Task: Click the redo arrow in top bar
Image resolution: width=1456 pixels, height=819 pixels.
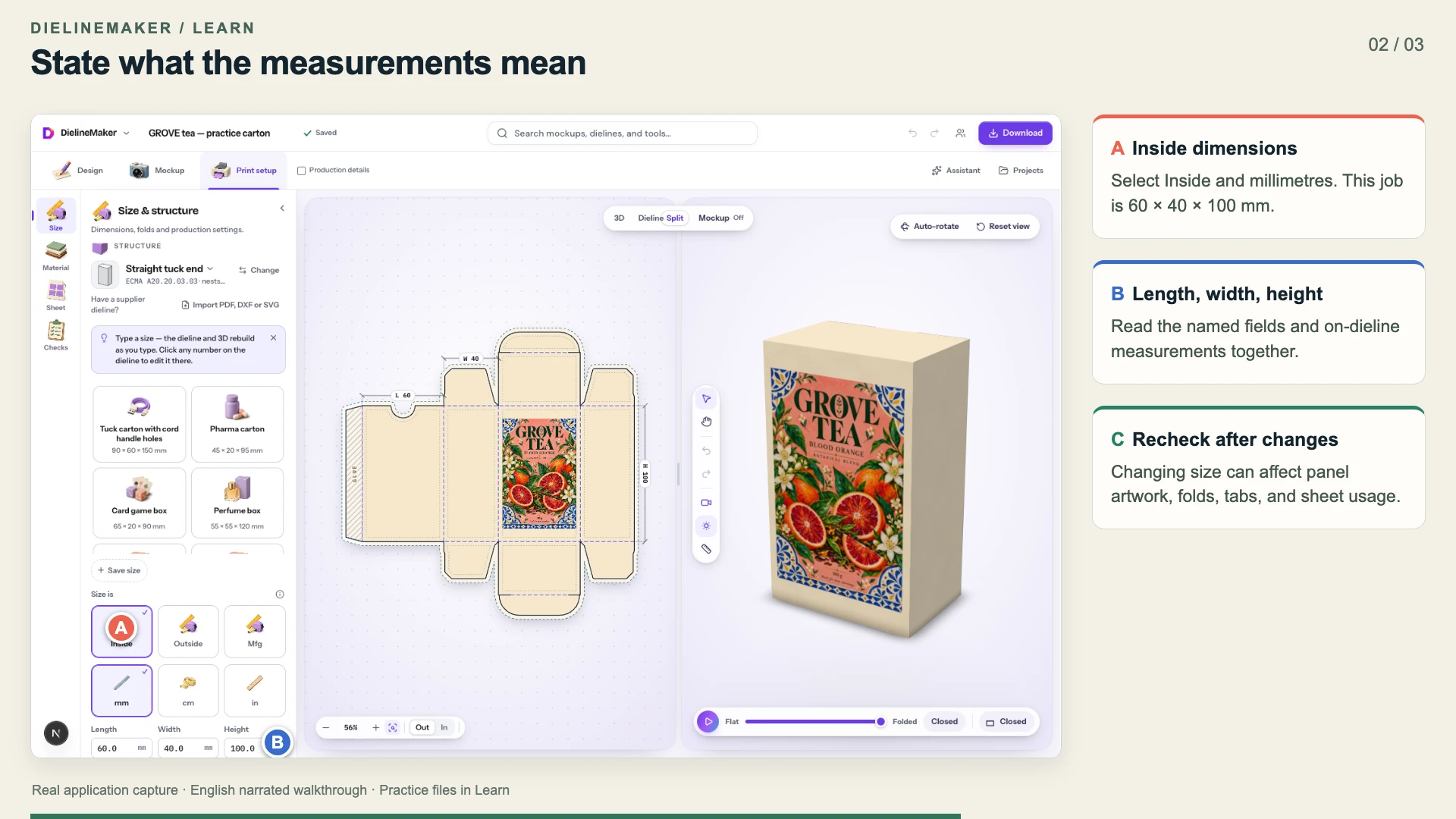Action: (934, 133)
